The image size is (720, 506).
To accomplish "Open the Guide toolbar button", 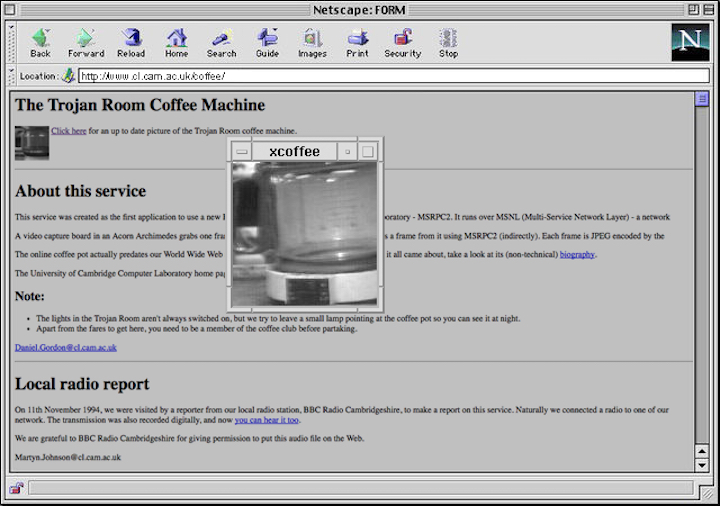I will [x=267, y=41].
